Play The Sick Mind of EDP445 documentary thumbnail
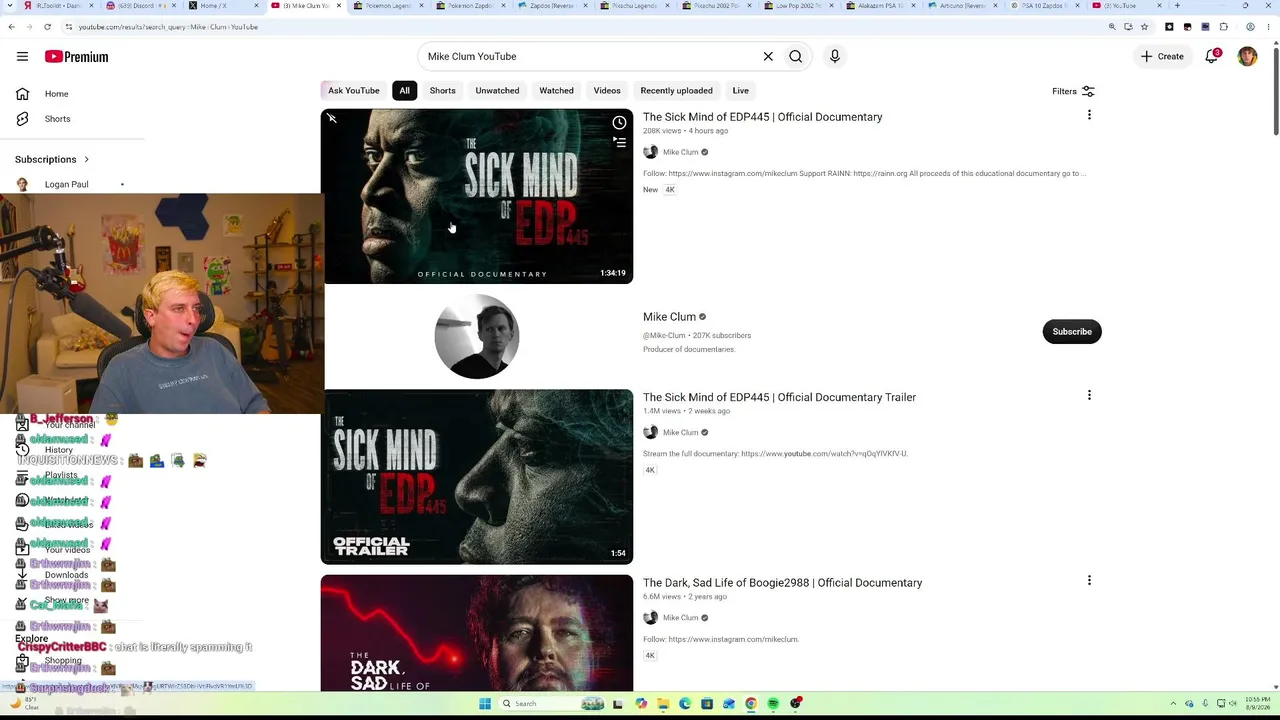This screenshot has width=1280, height=720. [x=477, y=196]
